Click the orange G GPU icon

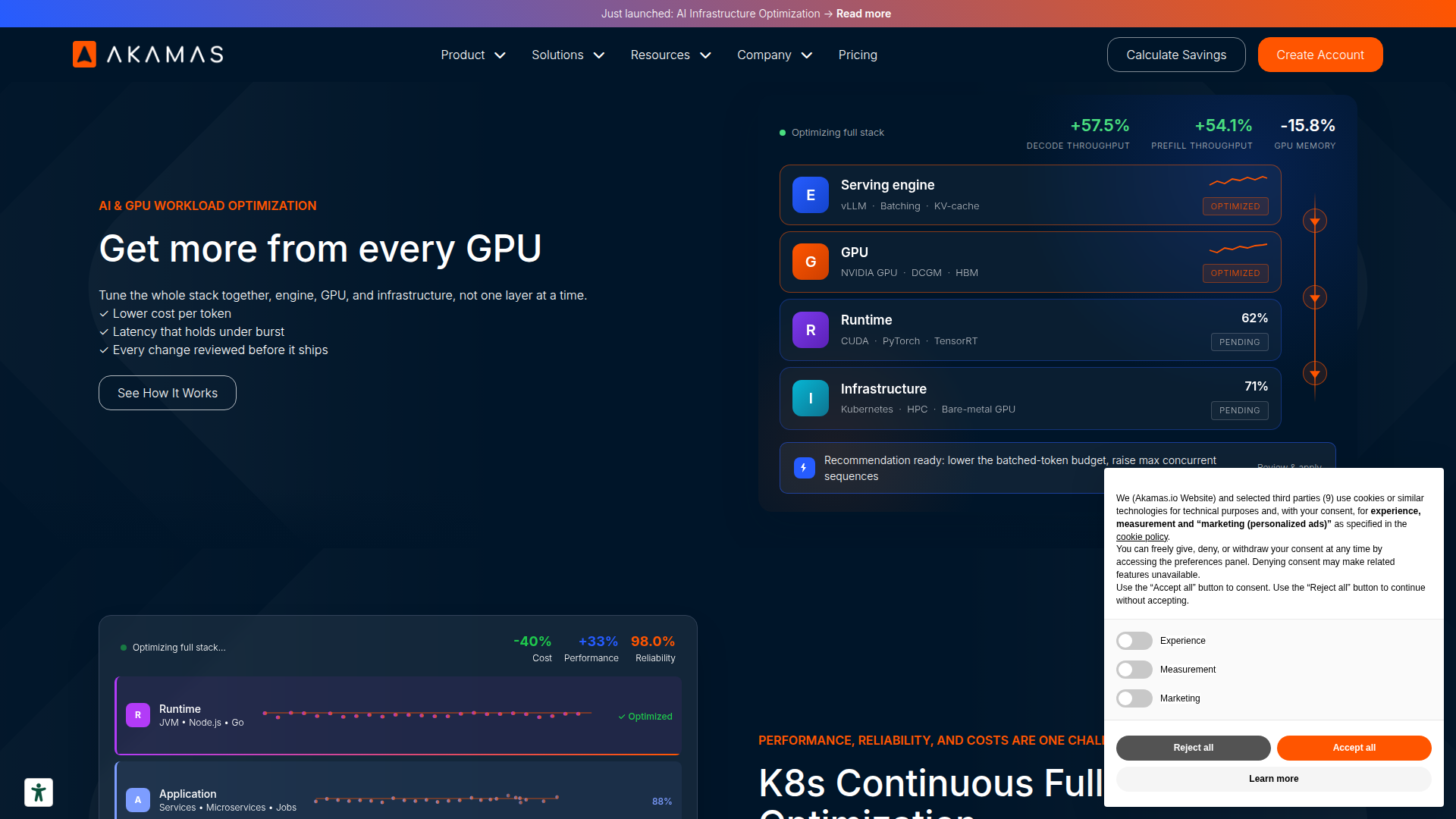[x=811, y=262]
